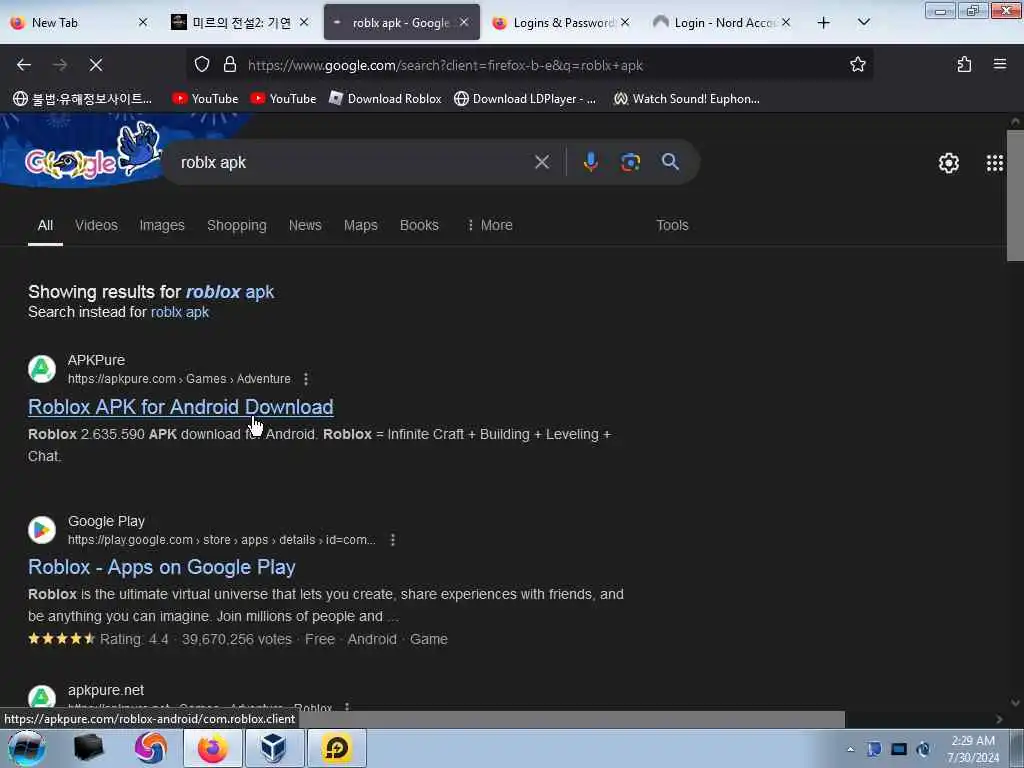Screen dimensions: 1024x768
Task: Open options for the Google Play result
Action: (x=392, y=540)
